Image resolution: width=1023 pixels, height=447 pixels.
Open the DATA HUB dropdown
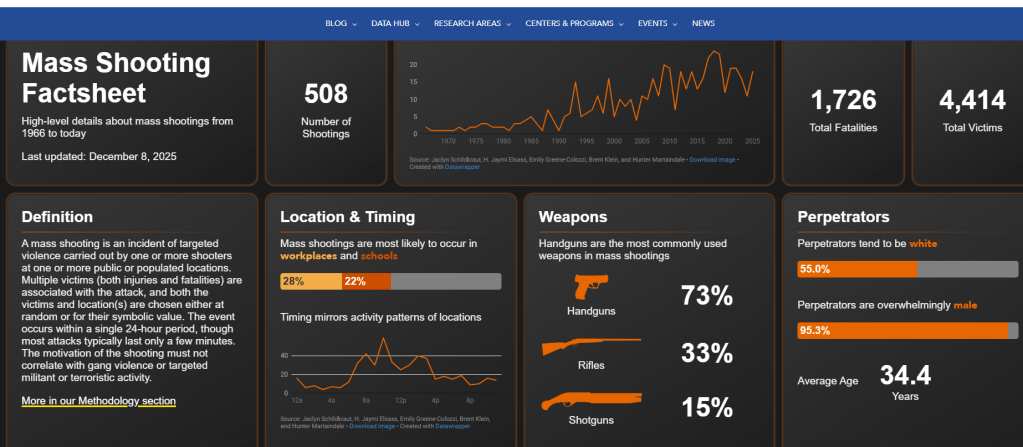point(395,23)
